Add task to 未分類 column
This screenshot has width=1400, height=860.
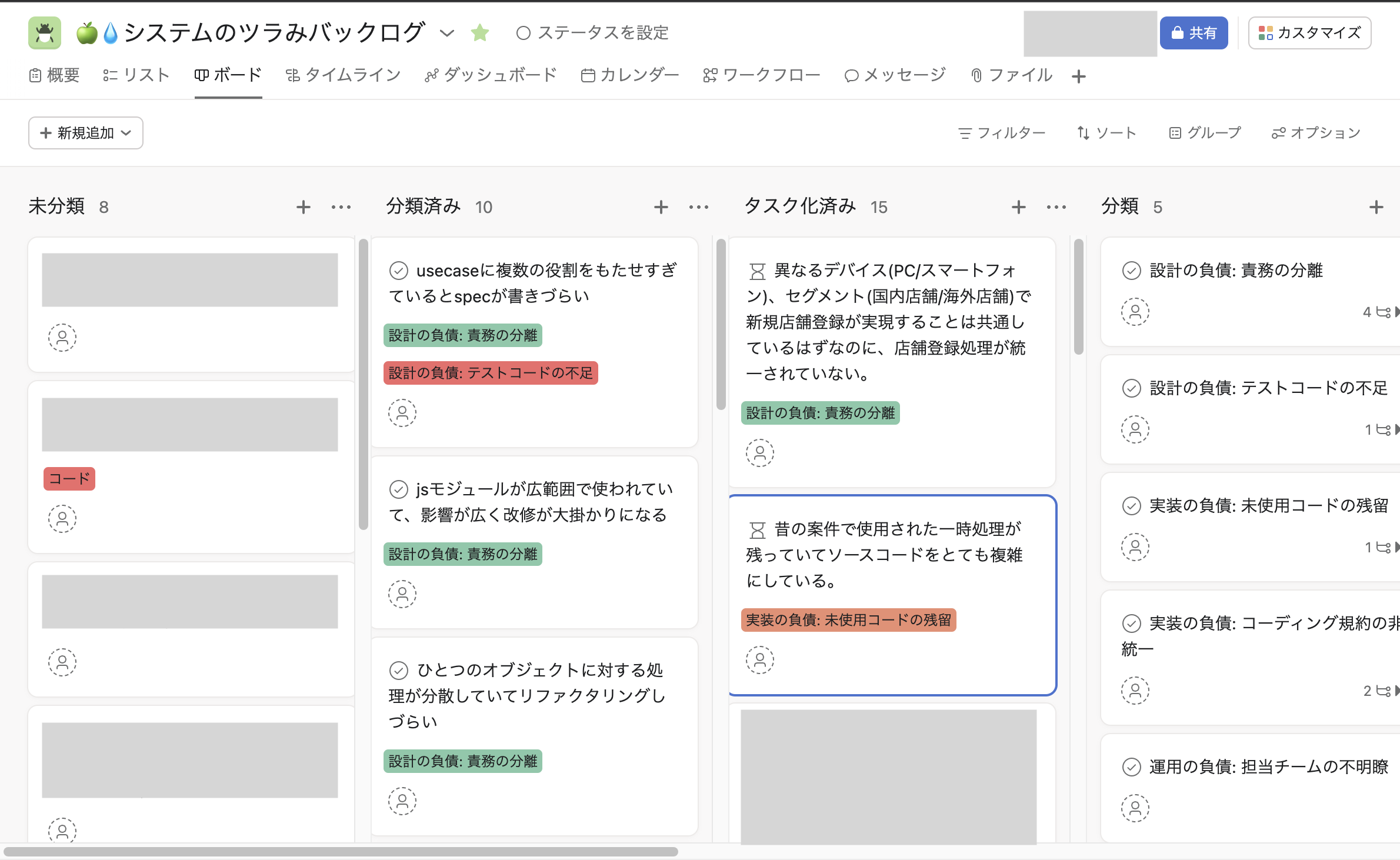click(x=303, y=207)
